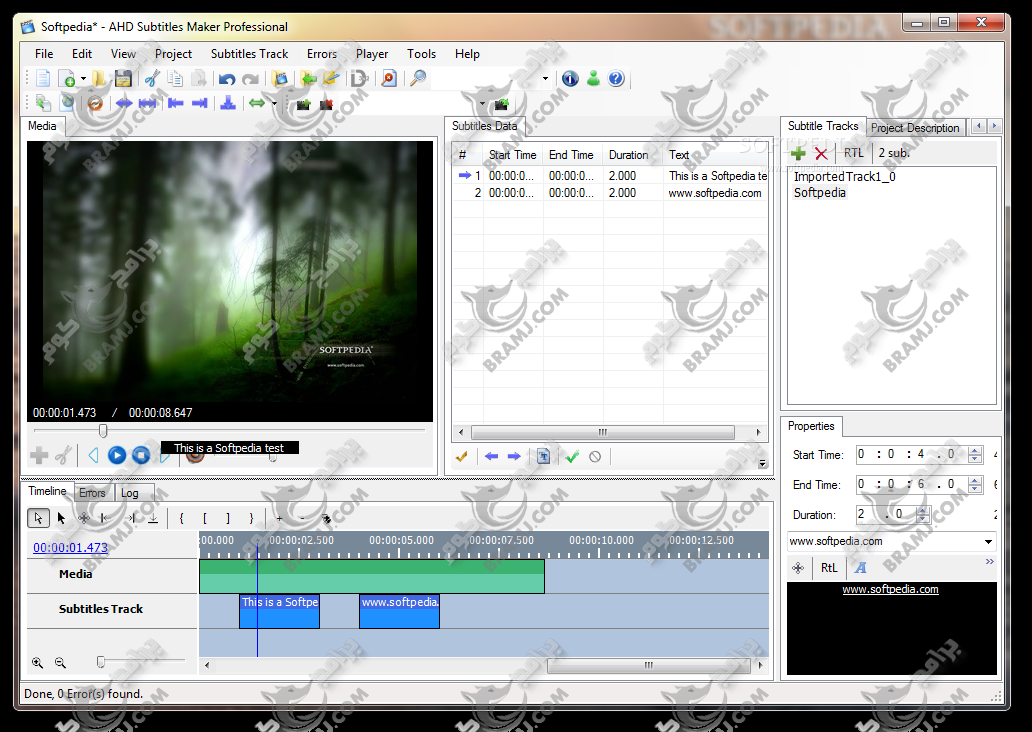
Task: Click the blue downward insert arrow icon
Action: (228, 103)
